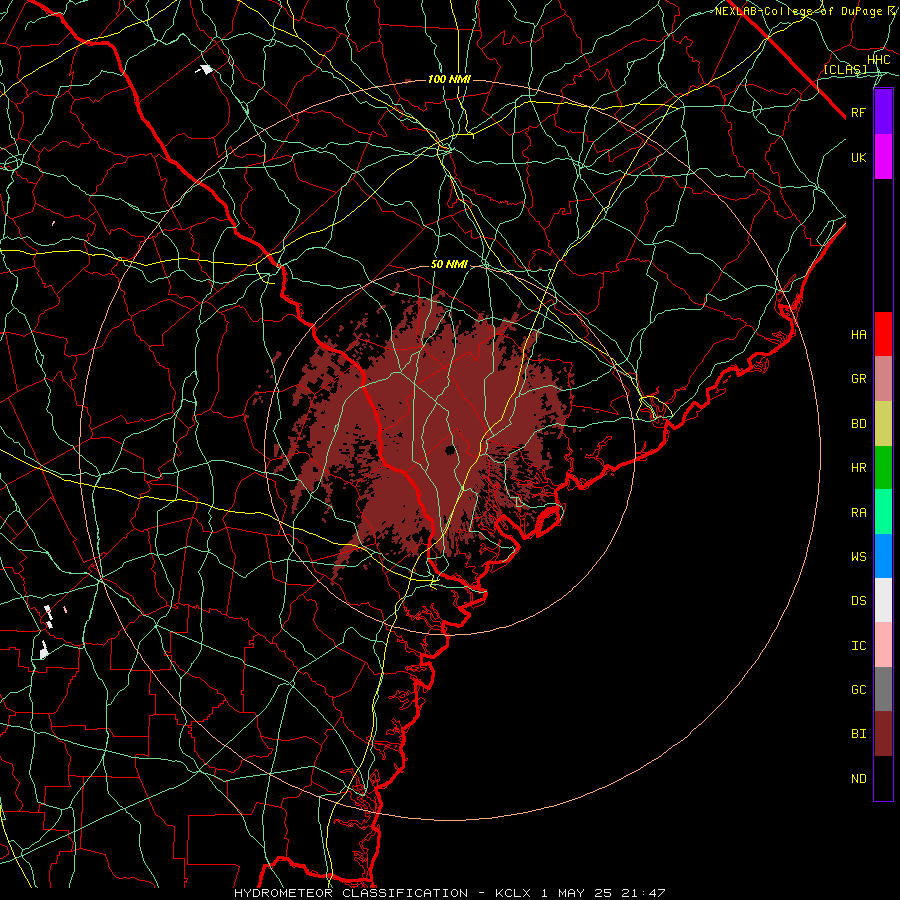
Task: Click the HHC product label
Action: coord(879,60)
